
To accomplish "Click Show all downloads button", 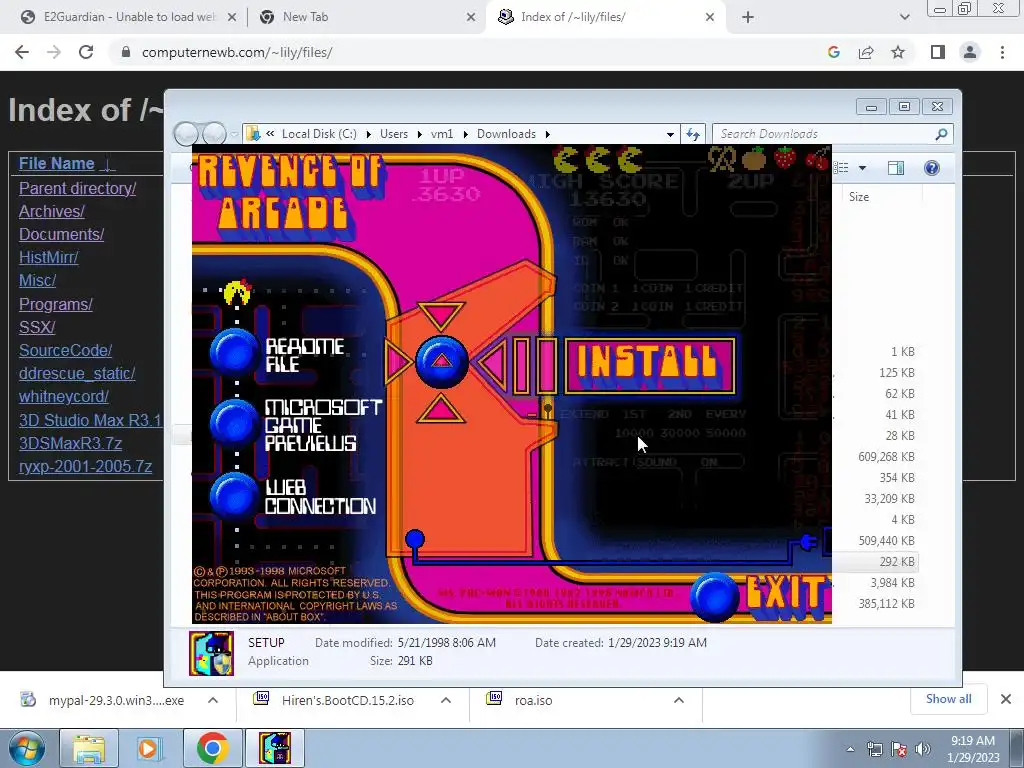I will (x=948, y=699).
